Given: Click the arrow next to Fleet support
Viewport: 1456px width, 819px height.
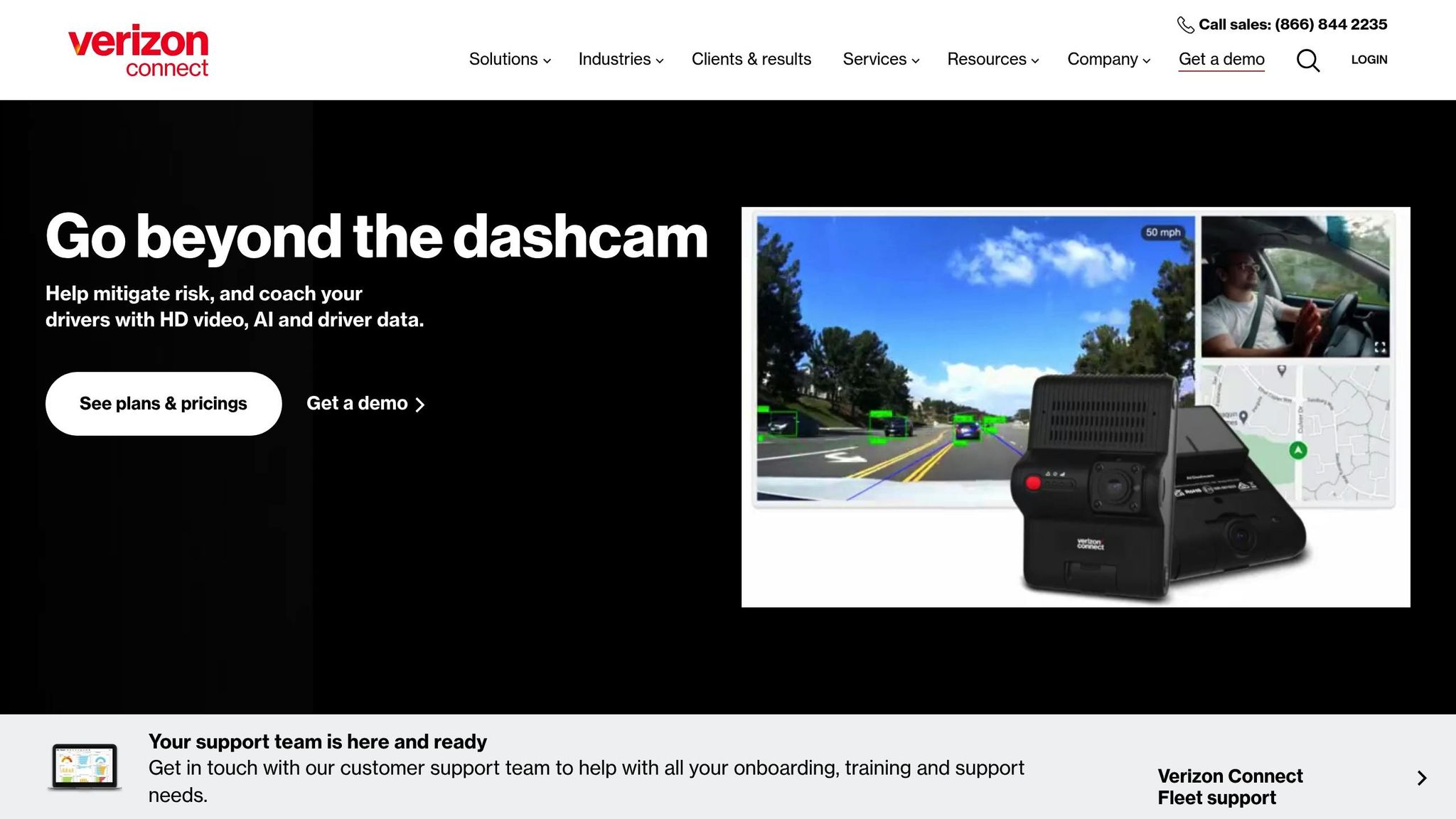Looking at the screenshot, I should pyautogui.click(x=1421, y=778).
